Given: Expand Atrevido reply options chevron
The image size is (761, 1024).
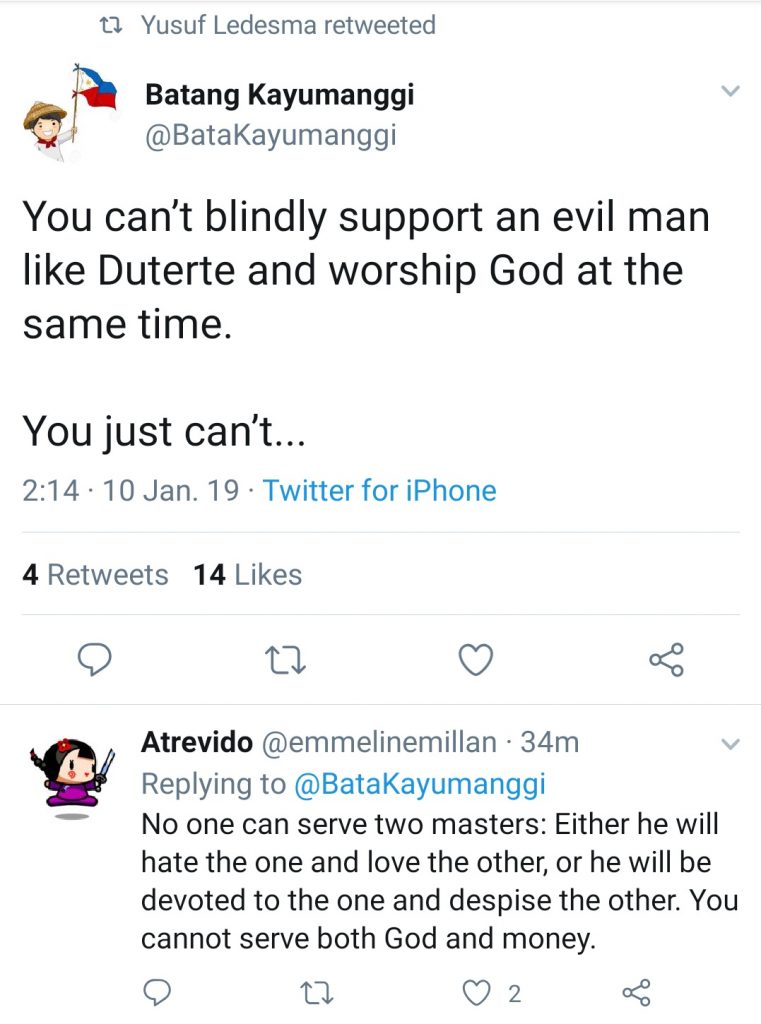Looking at the screenshot, I should (730, 744).
